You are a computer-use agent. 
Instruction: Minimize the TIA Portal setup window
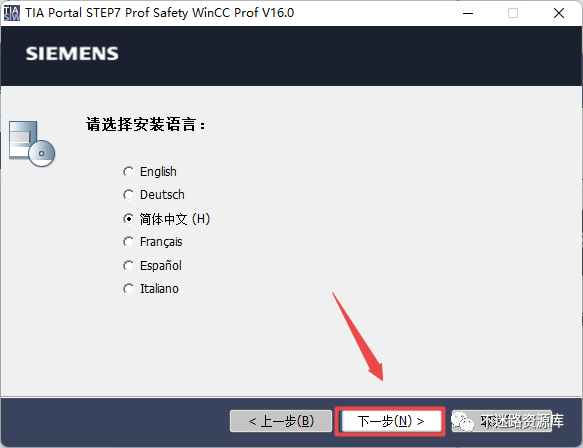coord(468,13)
